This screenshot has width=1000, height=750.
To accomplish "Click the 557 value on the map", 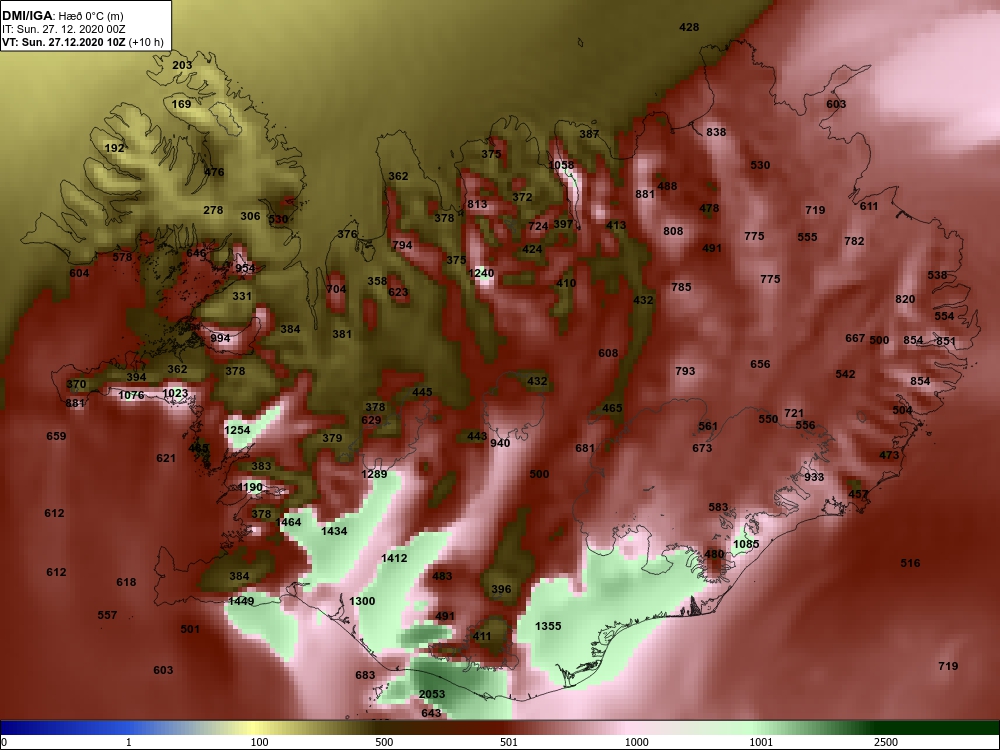I will tap(107, 615).
